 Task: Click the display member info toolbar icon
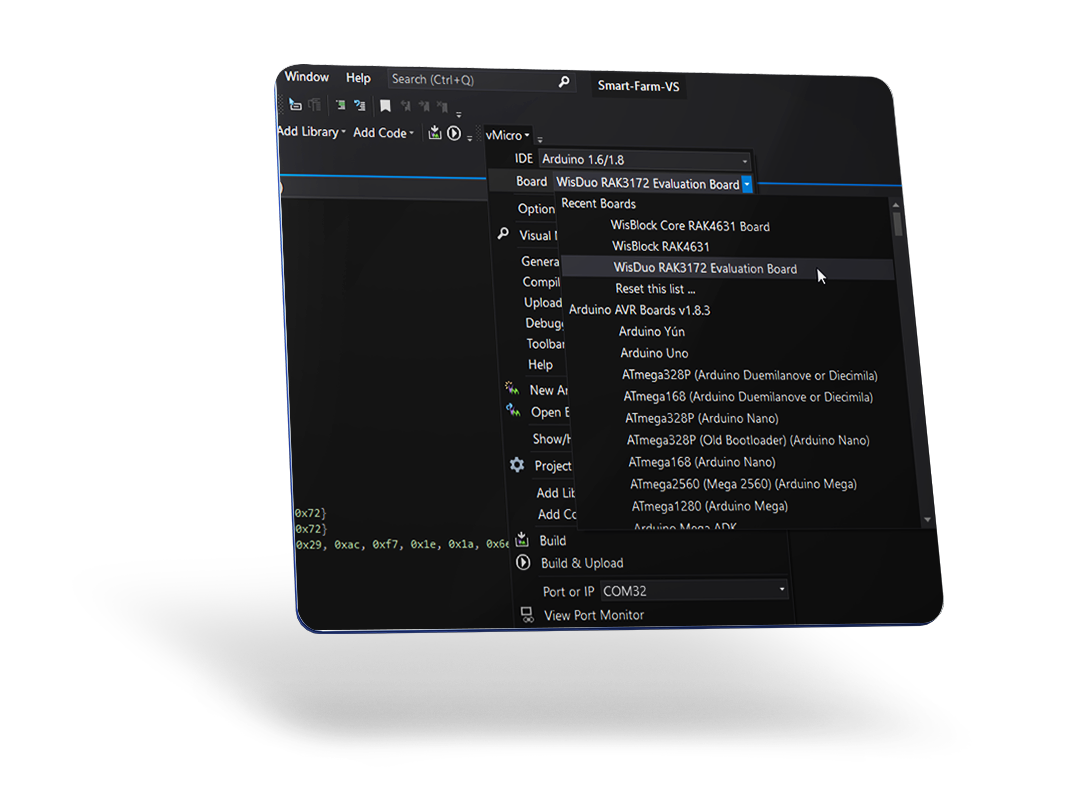[295, 105]
